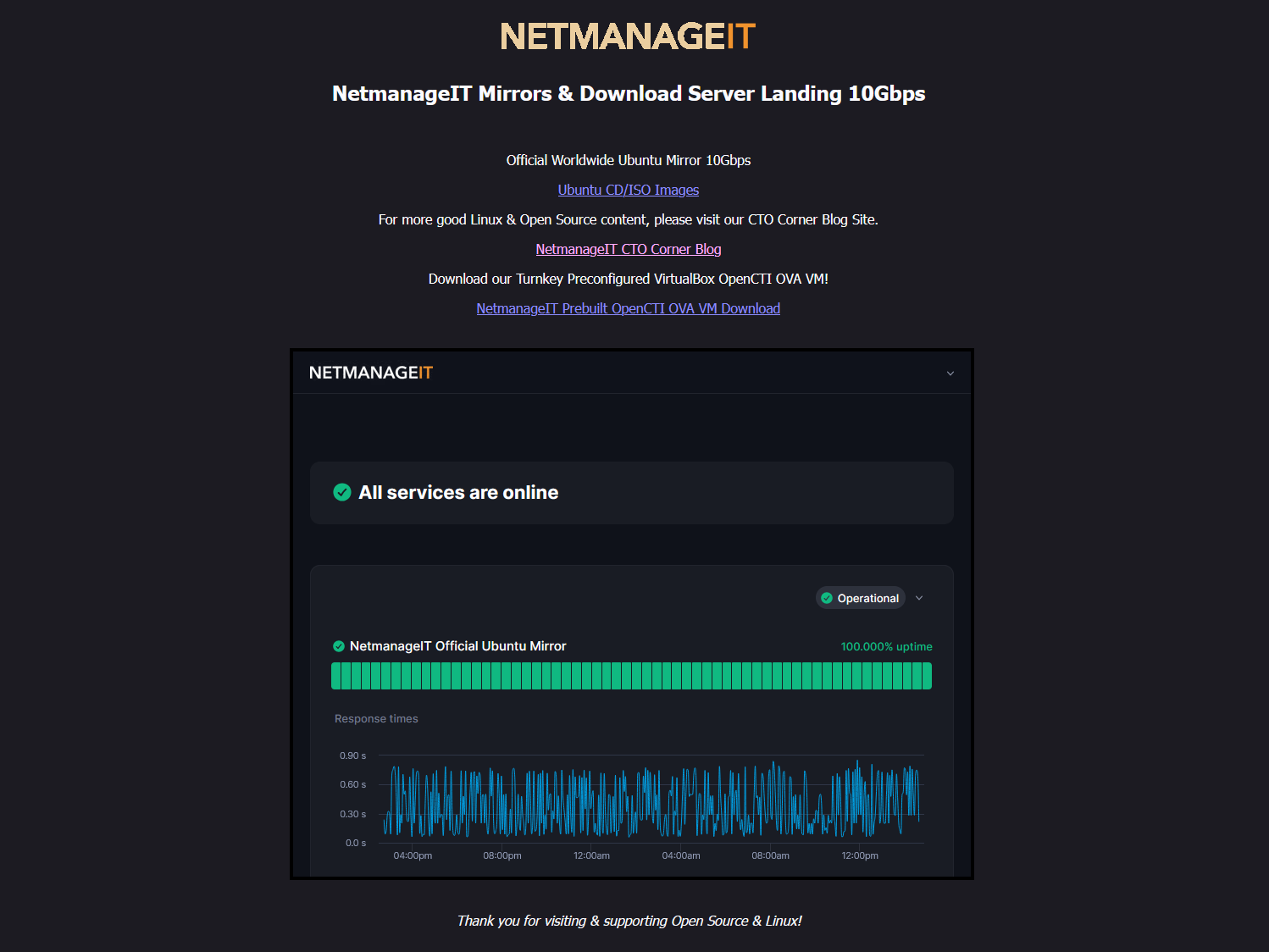Click the NETMANAGEIT logo at page top
This screenshot has width=1269, height=952.
click(x=628, y=36)
